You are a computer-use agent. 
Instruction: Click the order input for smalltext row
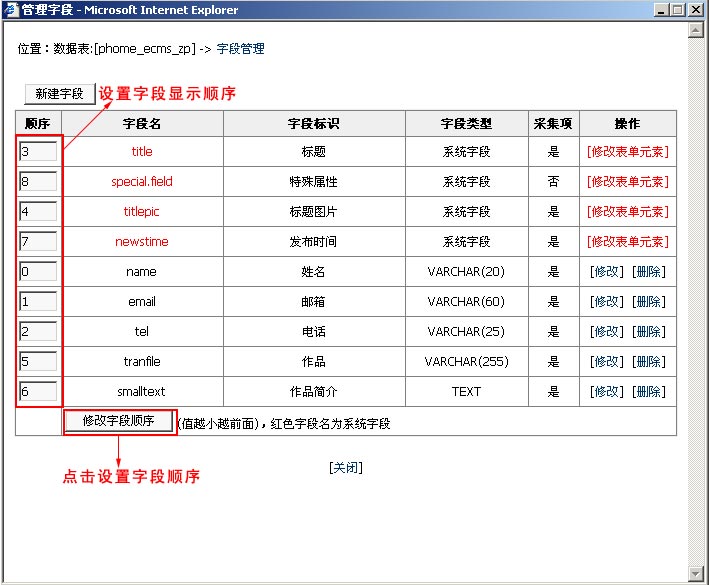point(38,392)
